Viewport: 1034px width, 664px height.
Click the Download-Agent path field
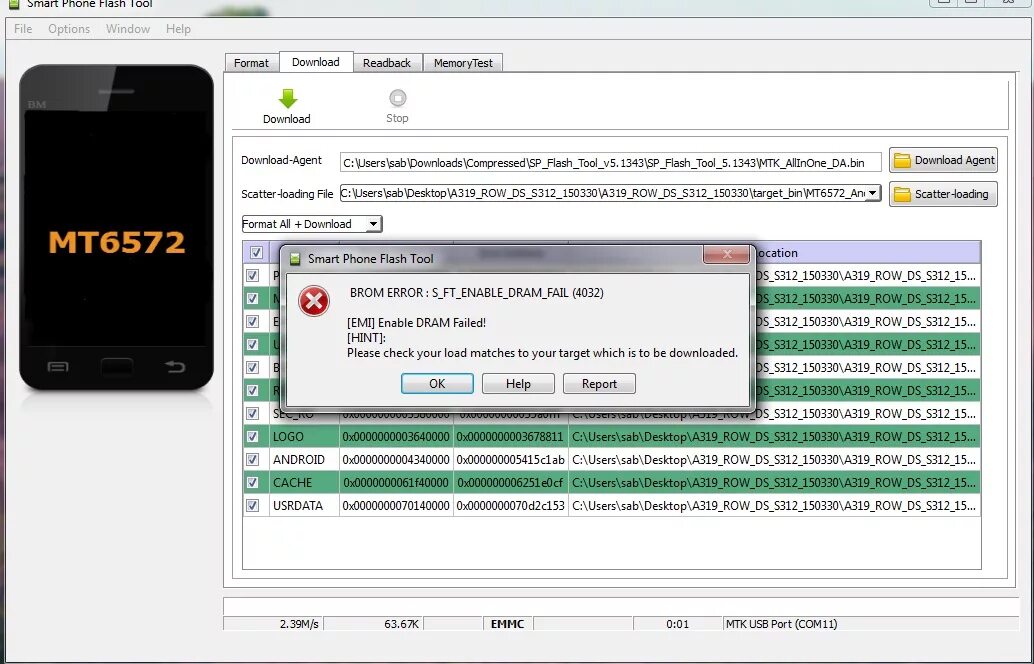coord(611,163)
